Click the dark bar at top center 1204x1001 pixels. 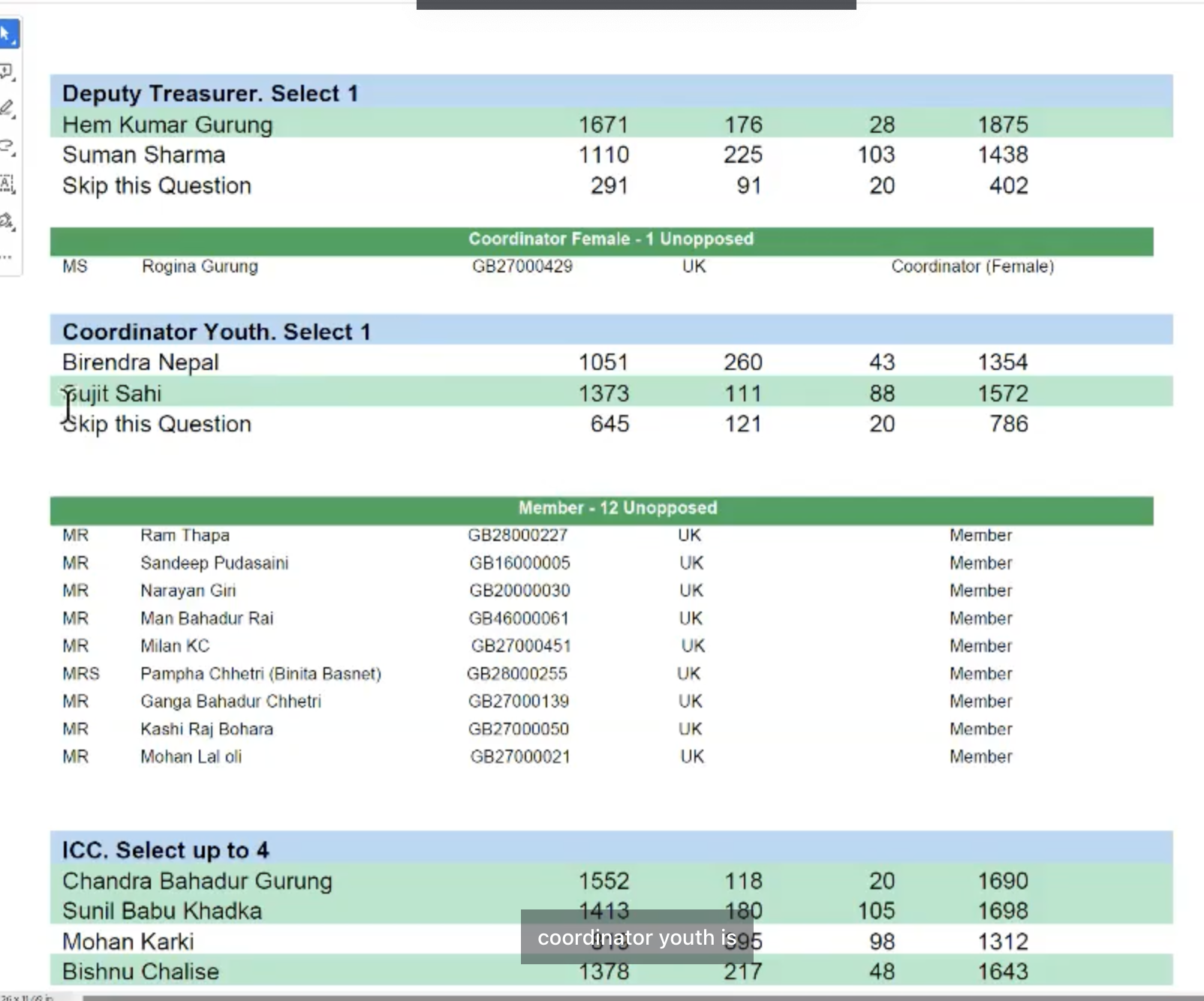point(636,5)
